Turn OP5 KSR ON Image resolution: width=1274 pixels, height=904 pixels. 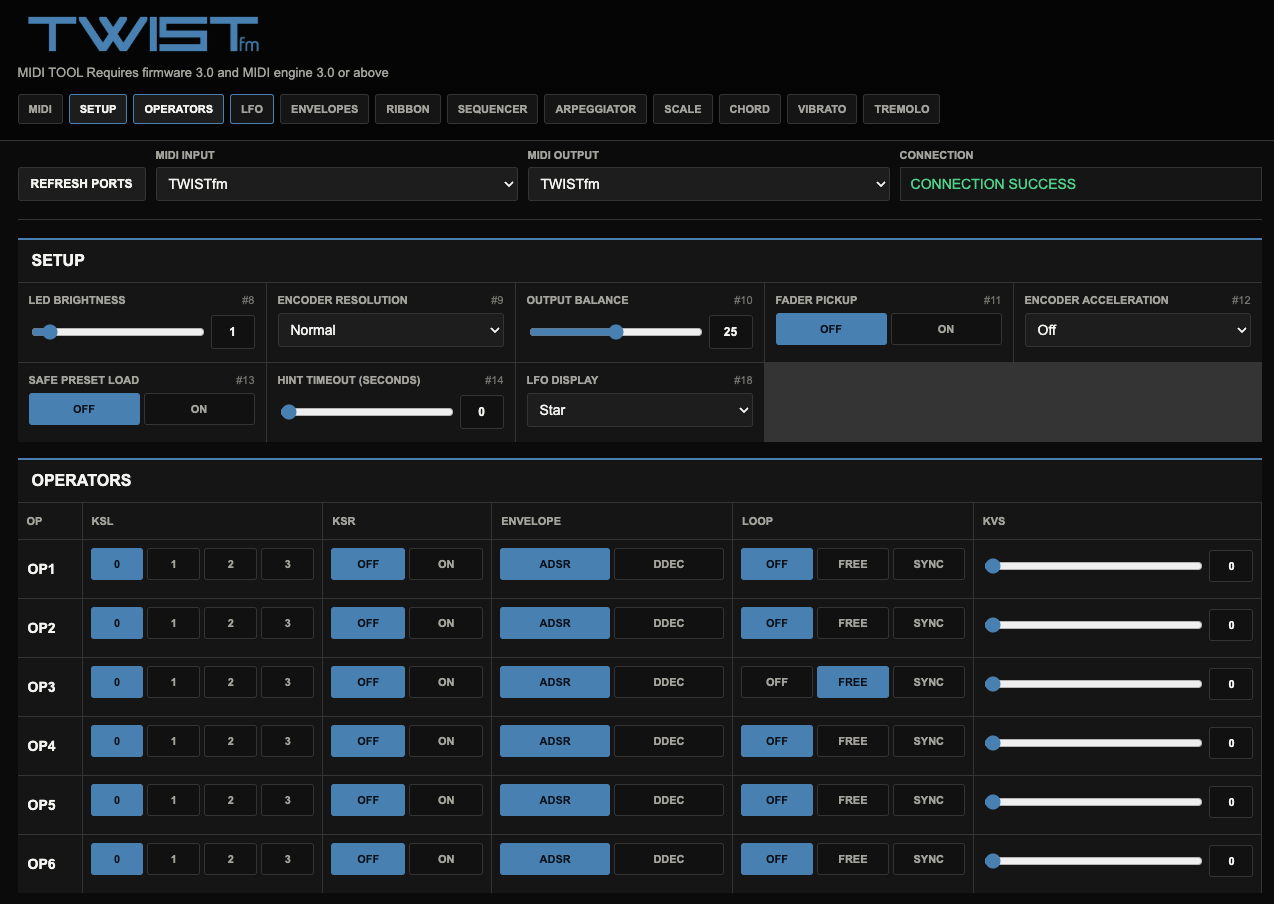pos(446,800)
